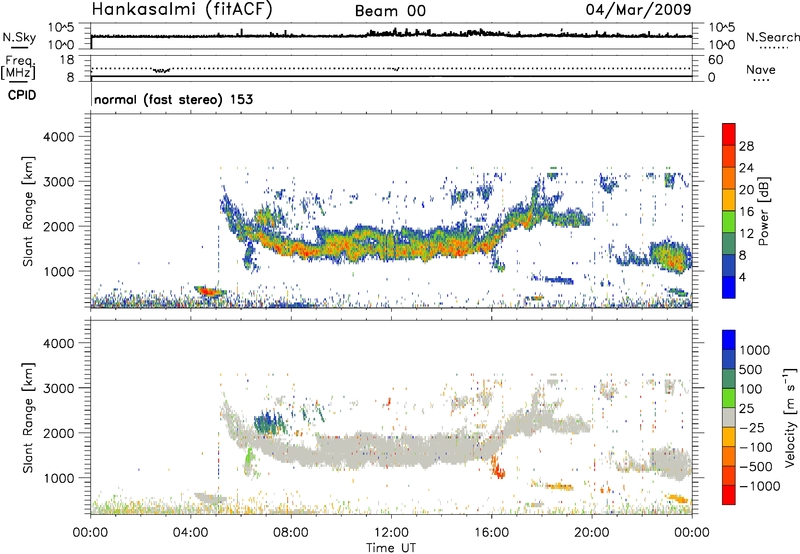Click the 'N.Sky' axis label
Image resolution: width=800 pixels, height=554 pixels.
point(19,37)
